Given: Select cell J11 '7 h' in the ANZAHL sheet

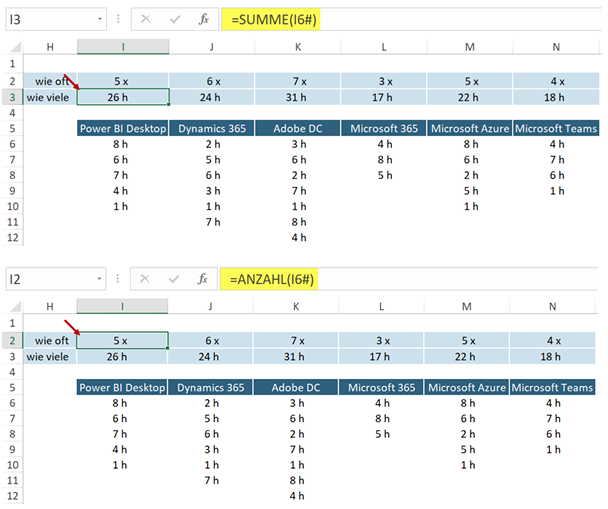Looking at the screenshot, I should pos(211,480).
